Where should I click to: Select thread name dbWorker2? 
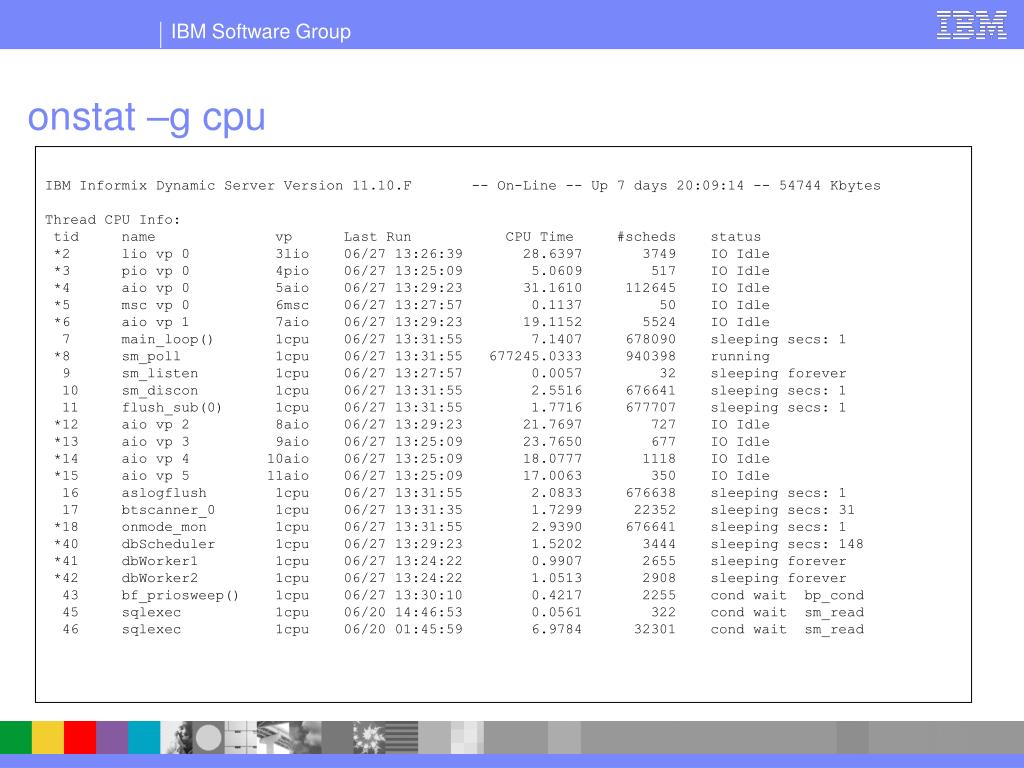[159, 578]
